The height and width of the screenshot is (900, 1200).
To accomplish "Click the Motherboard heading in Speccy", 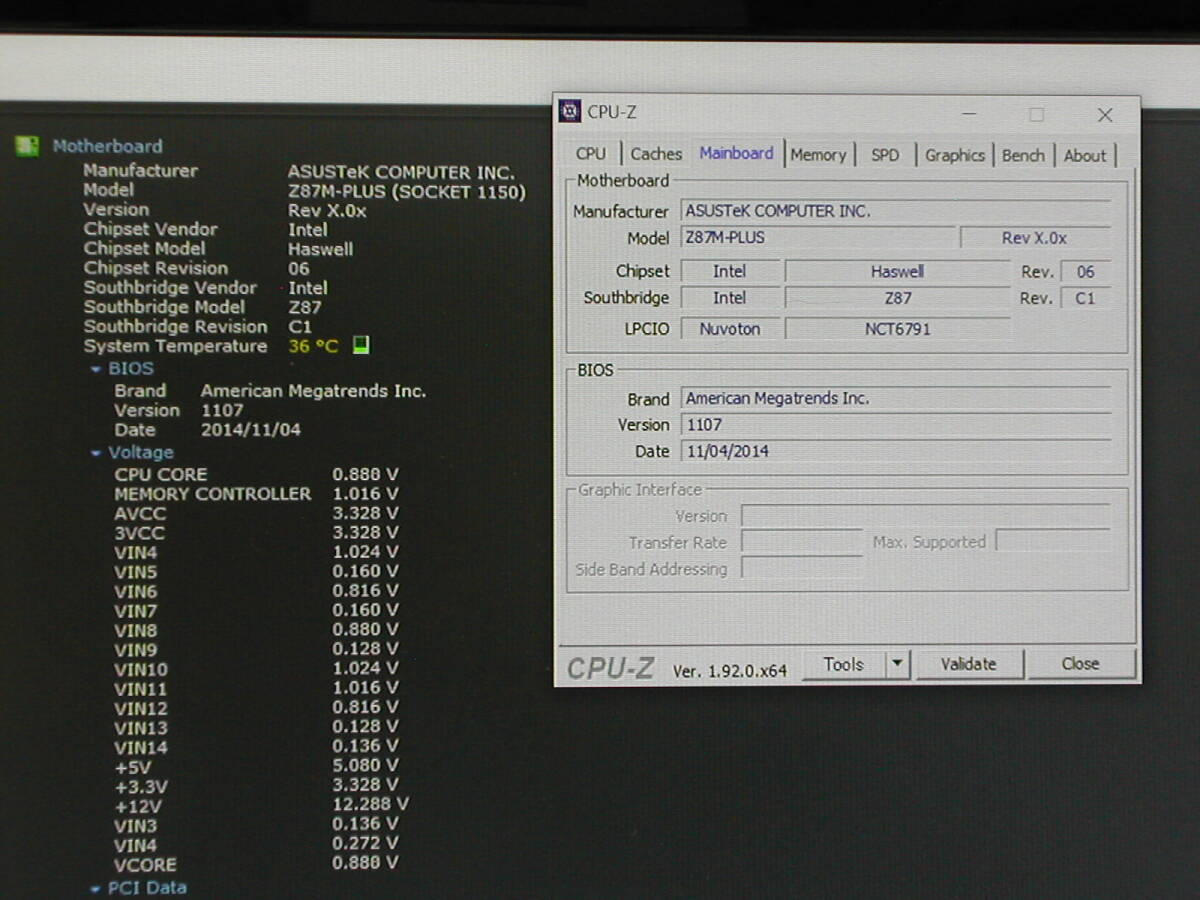I will point(107,146).
